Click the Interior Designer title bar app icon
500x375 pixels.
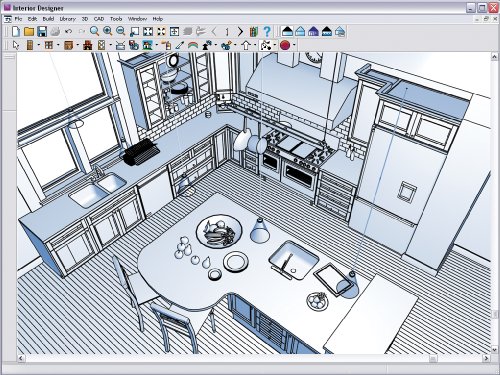[x=7, y=7]
